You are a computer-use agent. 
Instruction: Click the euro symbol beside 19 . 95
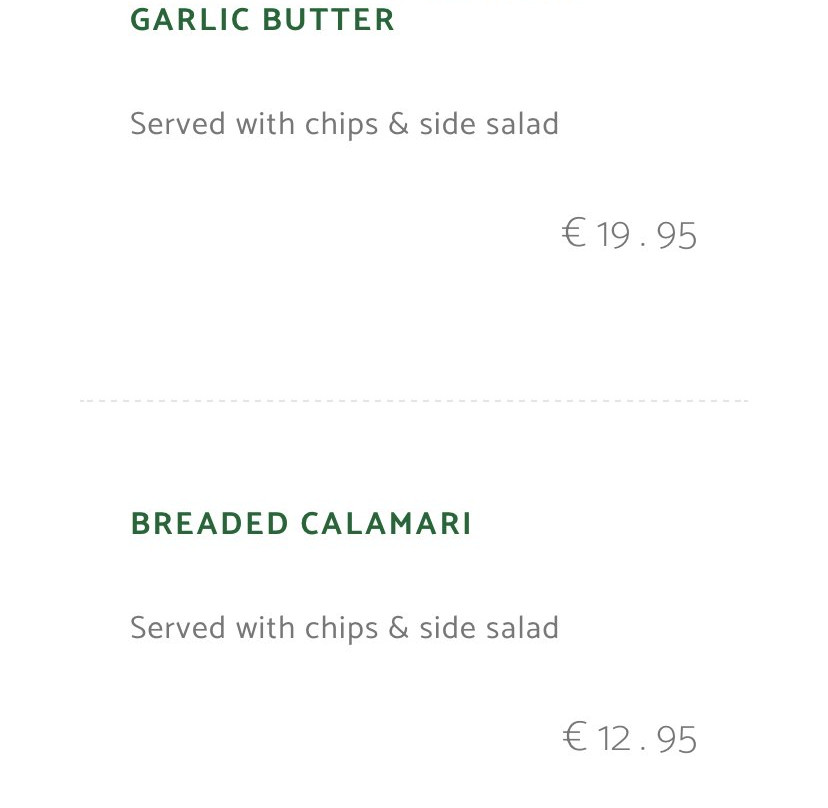pyautogui.click(x=574, y=233)
